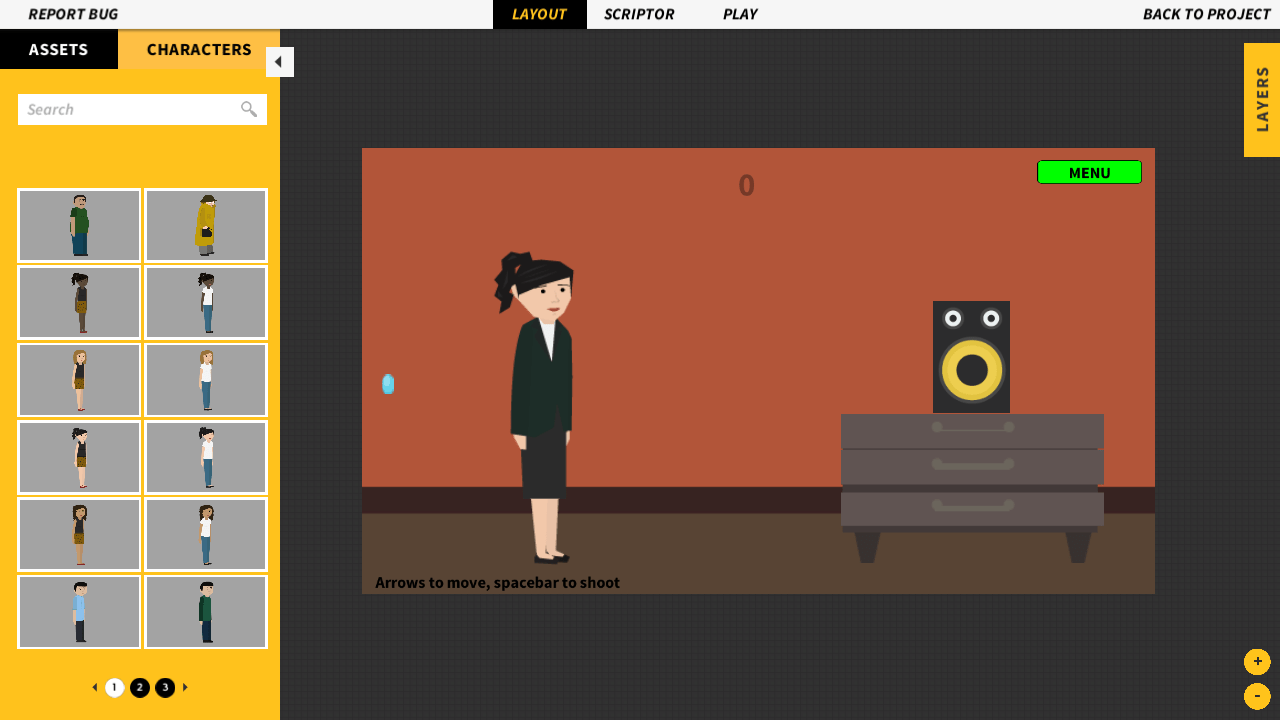The image size is (1280, 720).
Task: Zoom out with the minus button
Action: pos(1257,696)
